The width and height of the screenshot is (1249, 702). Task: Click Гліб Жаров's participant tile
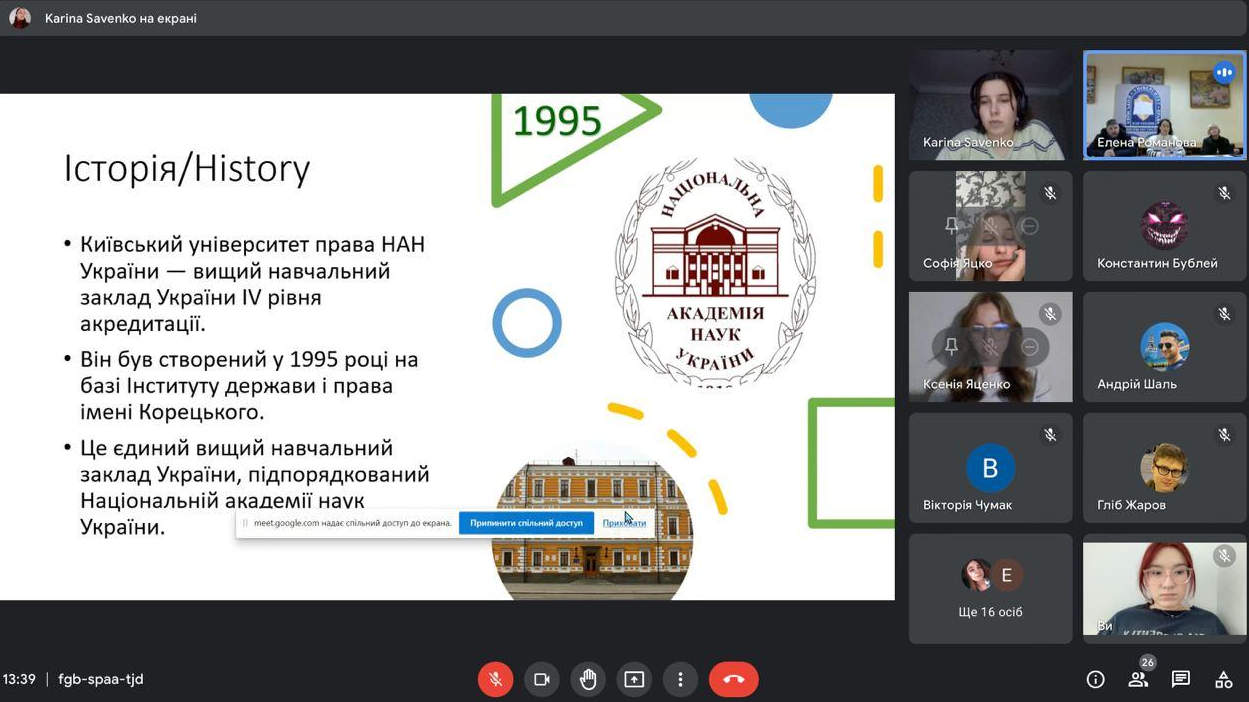coord(1164,468)
